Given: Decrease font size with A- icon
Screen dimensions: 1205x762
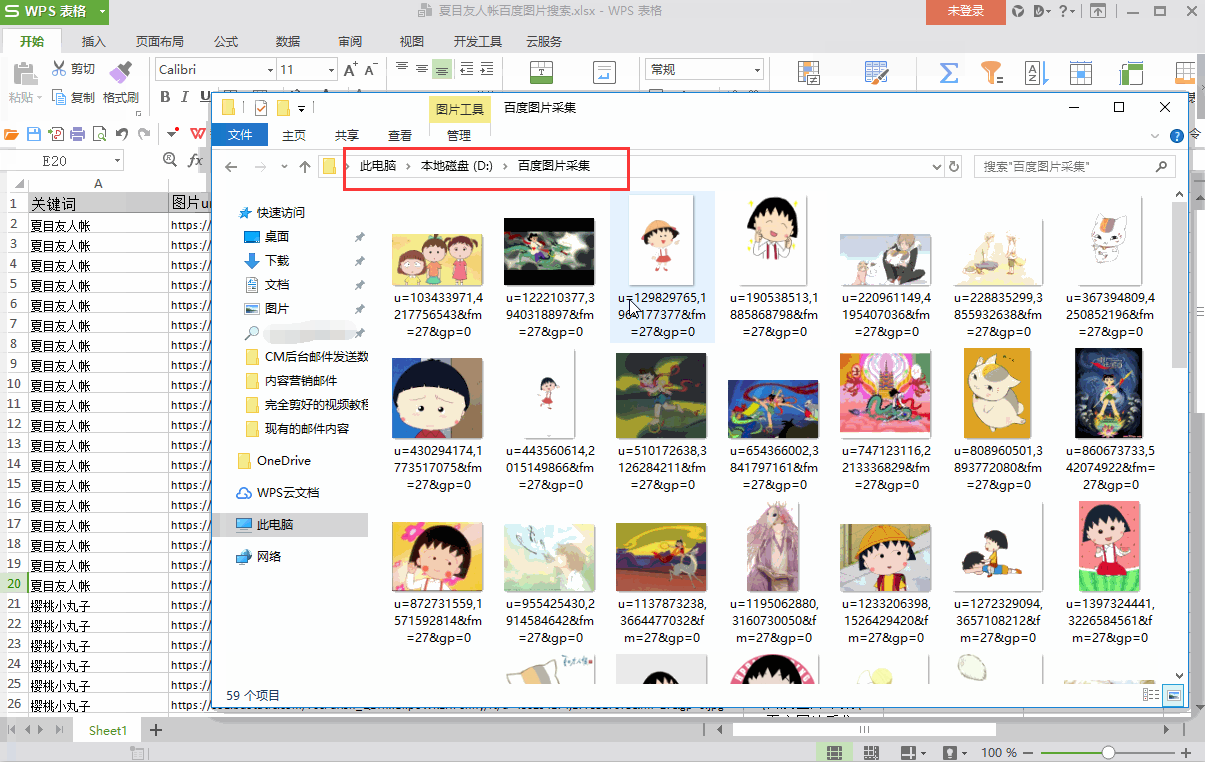Looking at the screenshot, I should (x=370, y=70).
